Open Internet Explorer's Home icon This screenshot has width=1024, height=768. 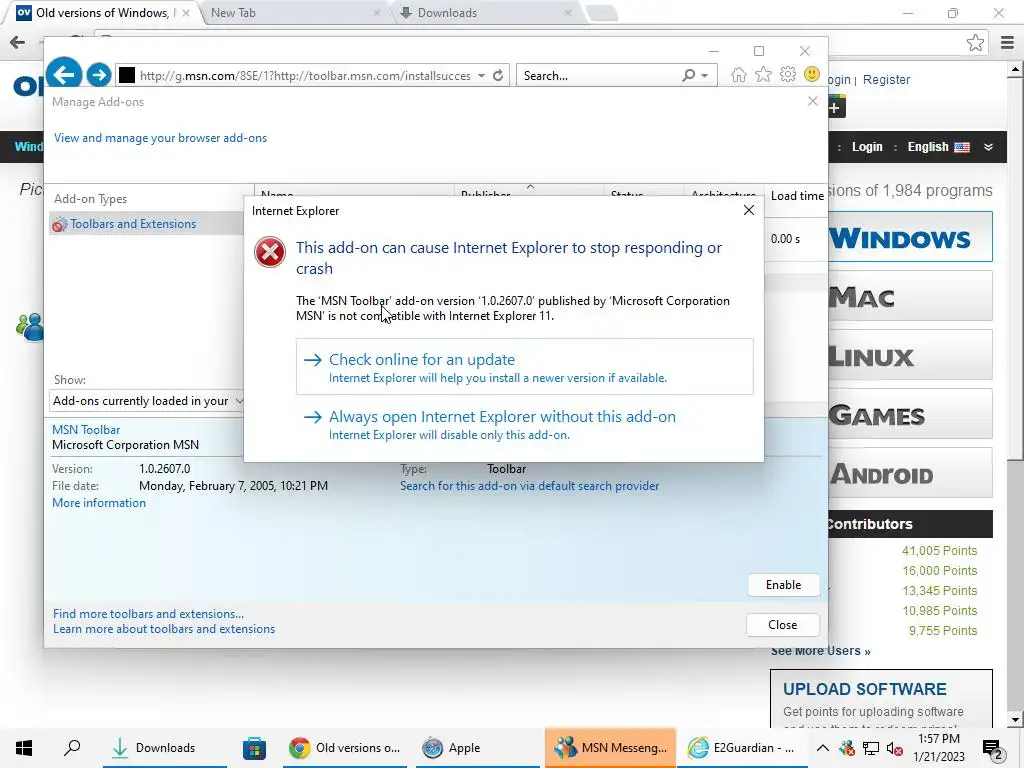(739, 75)
